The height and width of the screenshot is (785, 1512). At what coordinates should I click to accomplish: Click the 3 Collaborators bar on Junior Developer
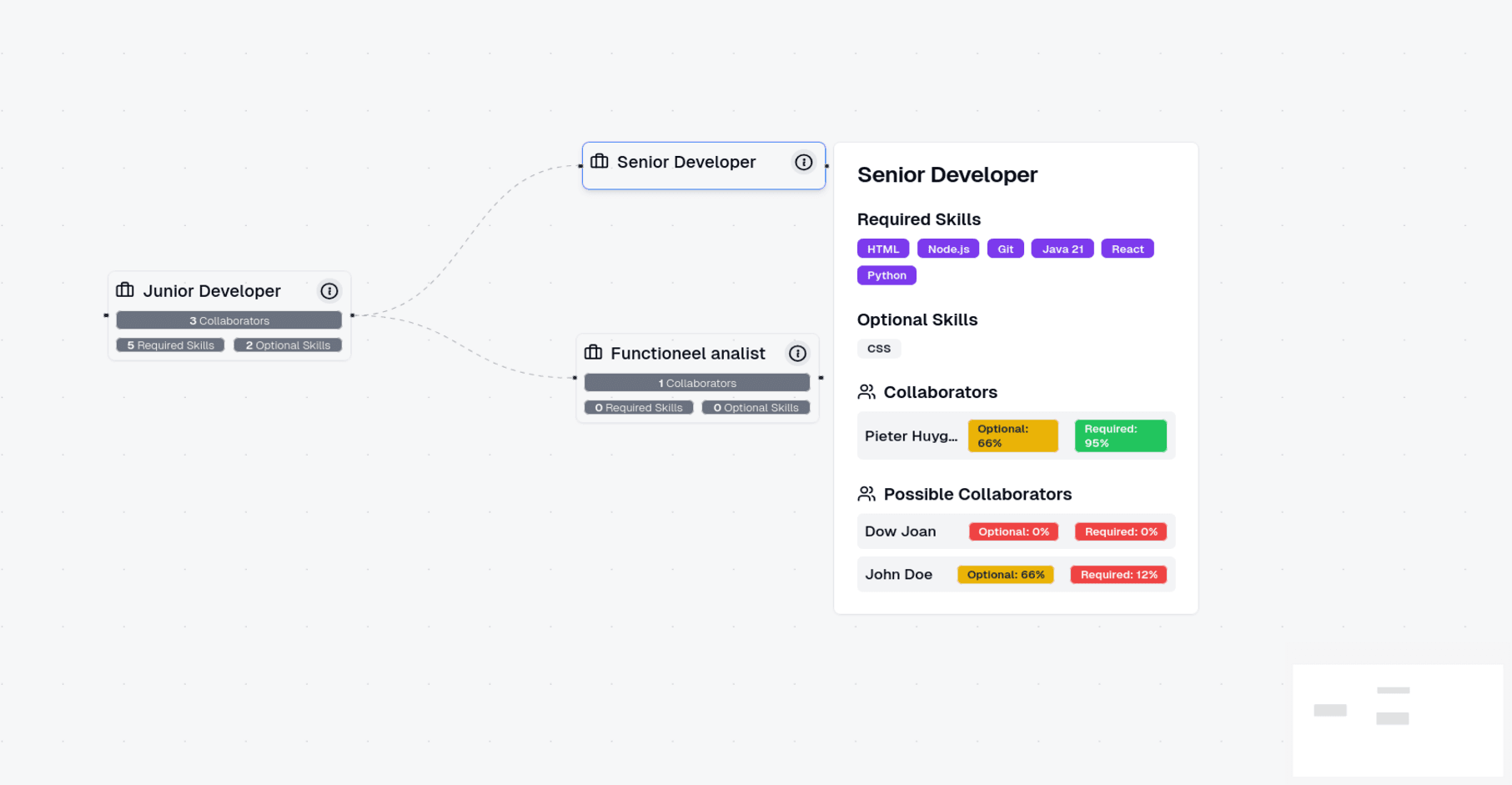229,320
